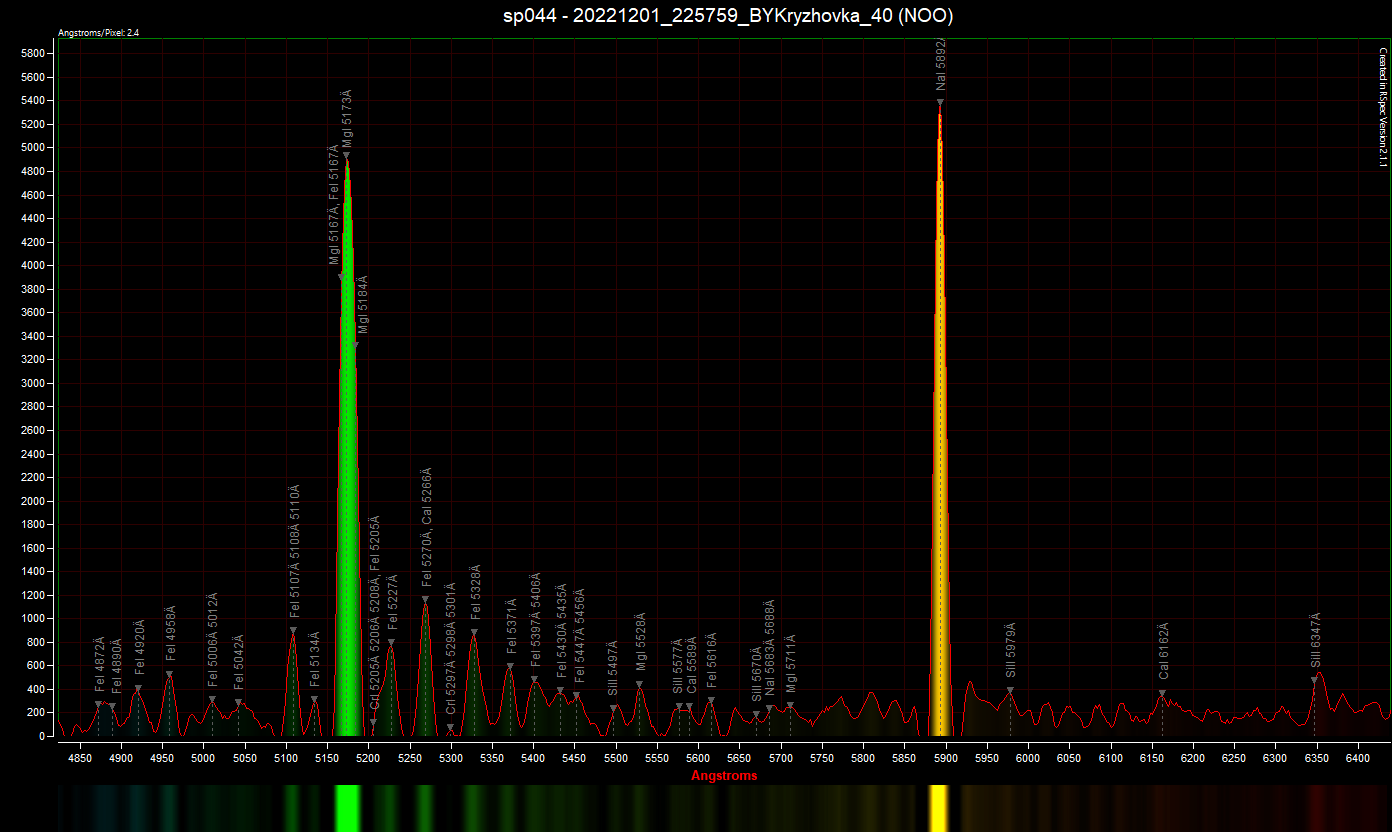Select the MgI 5711Å line label
This screenshot has width=1392, height=832.
click(x=791, y=663)
